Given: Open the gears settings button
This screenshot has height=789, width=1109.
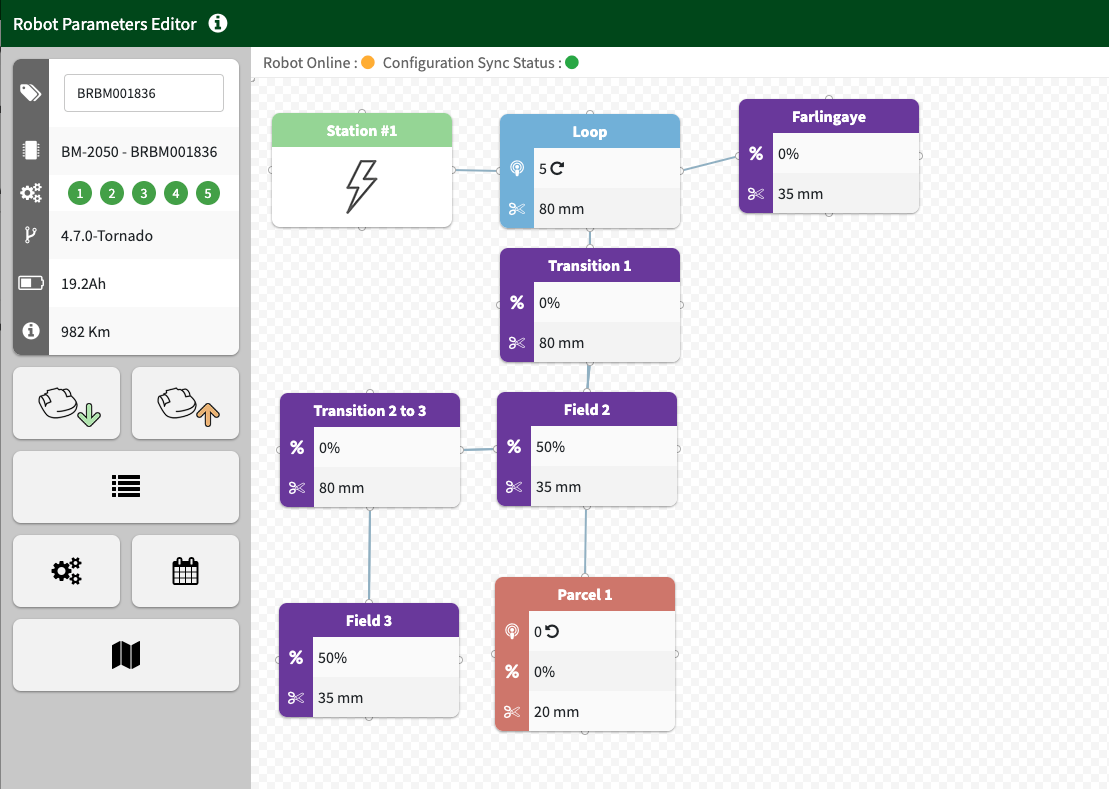Looking at the screenshot, I should pos(66,571).
